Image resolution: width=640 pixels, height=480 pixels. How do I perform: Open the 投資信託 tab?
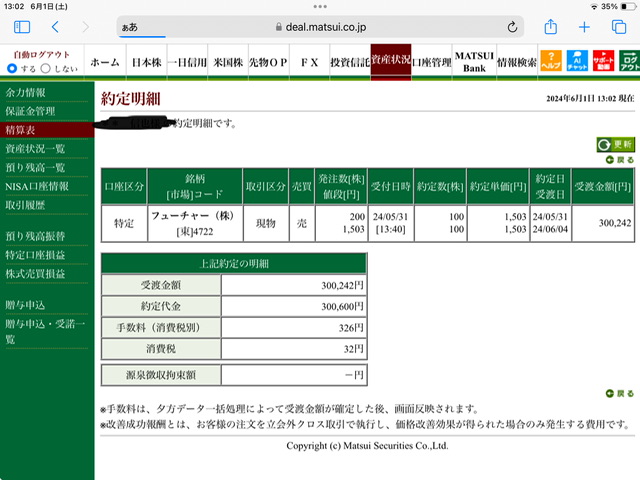pos(350,62)
